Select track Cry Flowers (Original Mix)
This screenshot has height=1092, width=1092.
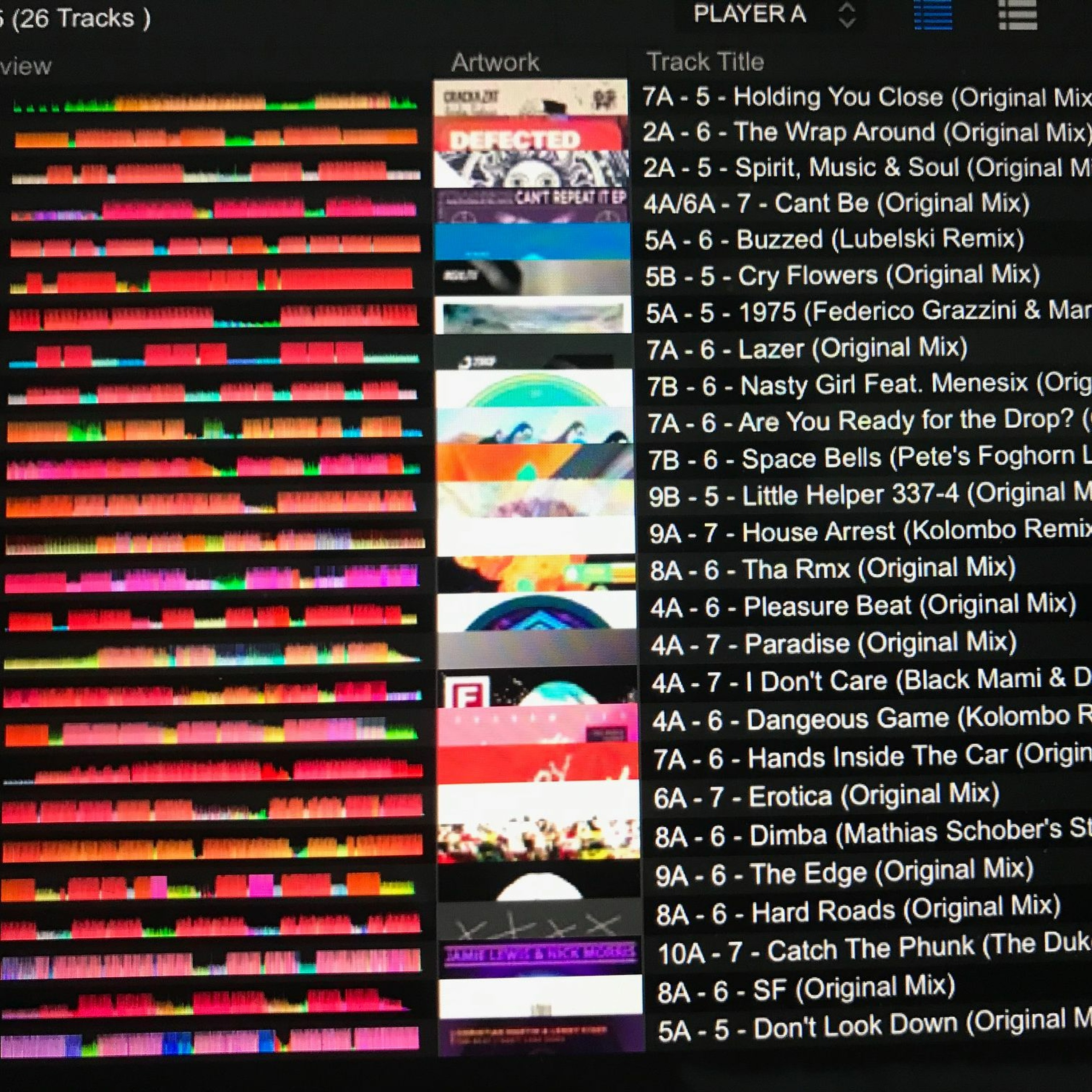coord(842,276)
